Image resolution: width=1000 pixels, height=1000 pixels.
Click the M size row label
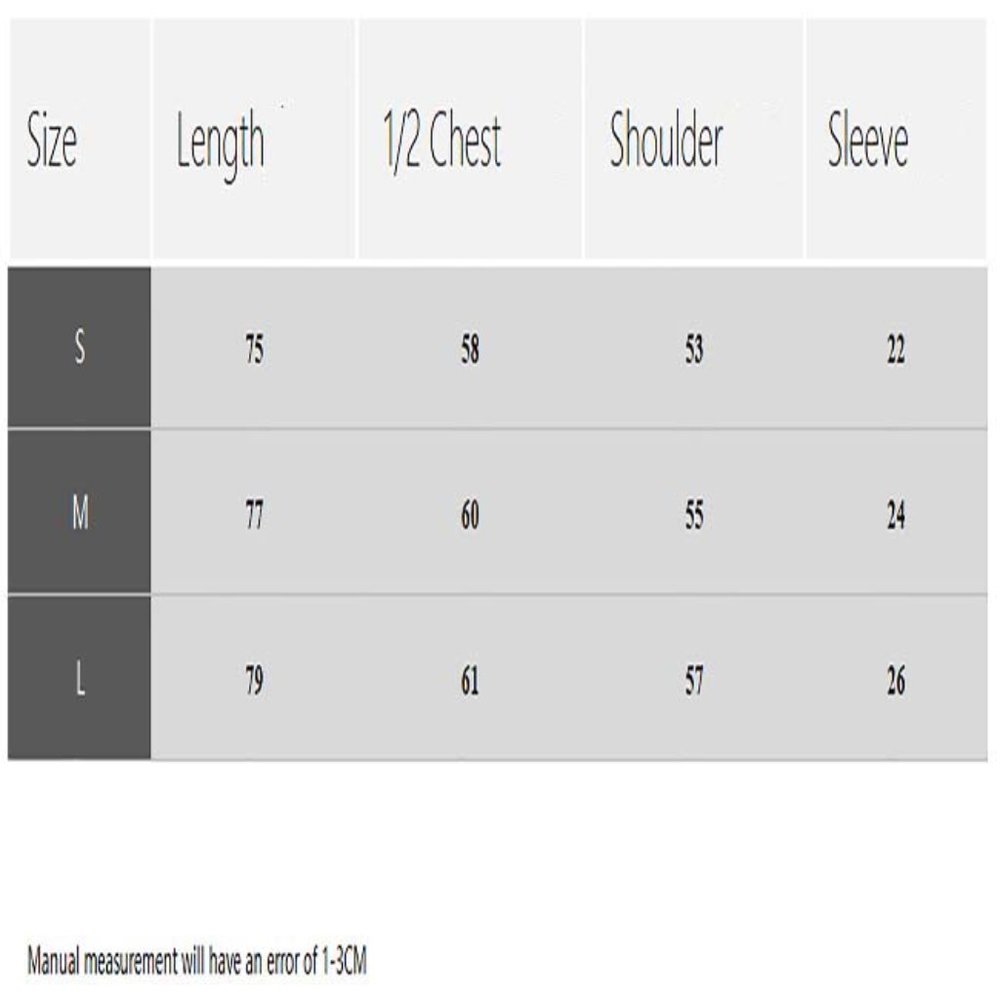(x=80, y=515)
